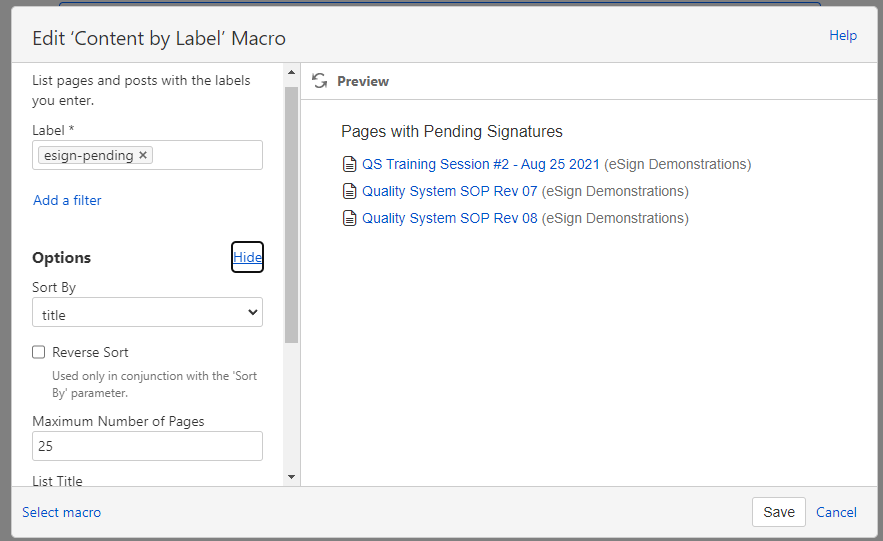The width and height of the screenshot is (883, 541).
Task: Enable the Reverse Sort checkbox
Action: click(39, 352)
